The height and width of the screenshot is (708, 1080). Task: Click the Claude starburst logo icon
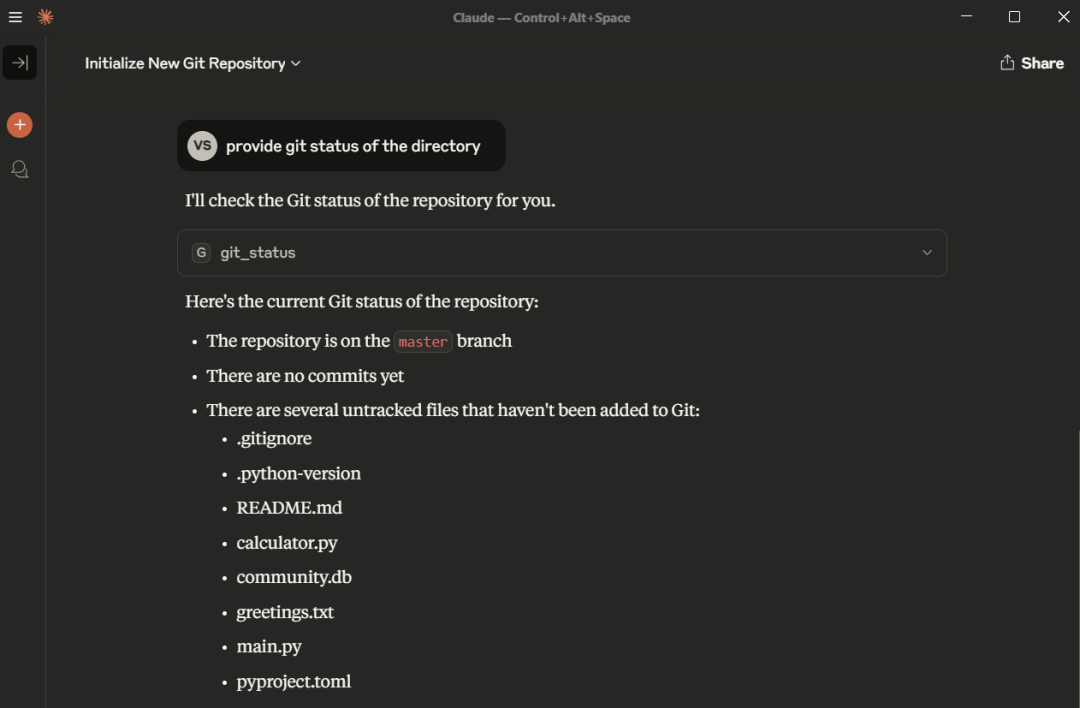pos(45,17)
